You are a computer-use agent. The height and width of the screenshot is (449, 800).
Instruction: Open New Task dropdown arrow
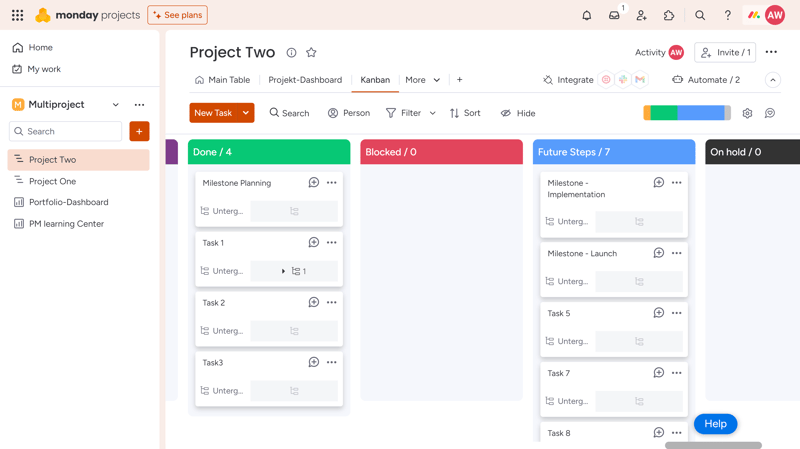coord(246,113)
